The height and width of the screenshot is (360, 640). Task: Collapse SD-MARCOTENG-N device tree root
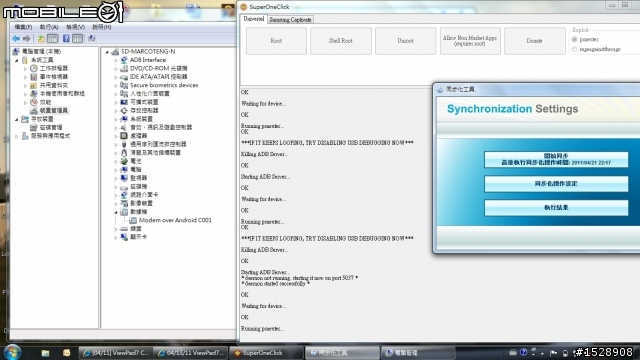coord(107,52)
